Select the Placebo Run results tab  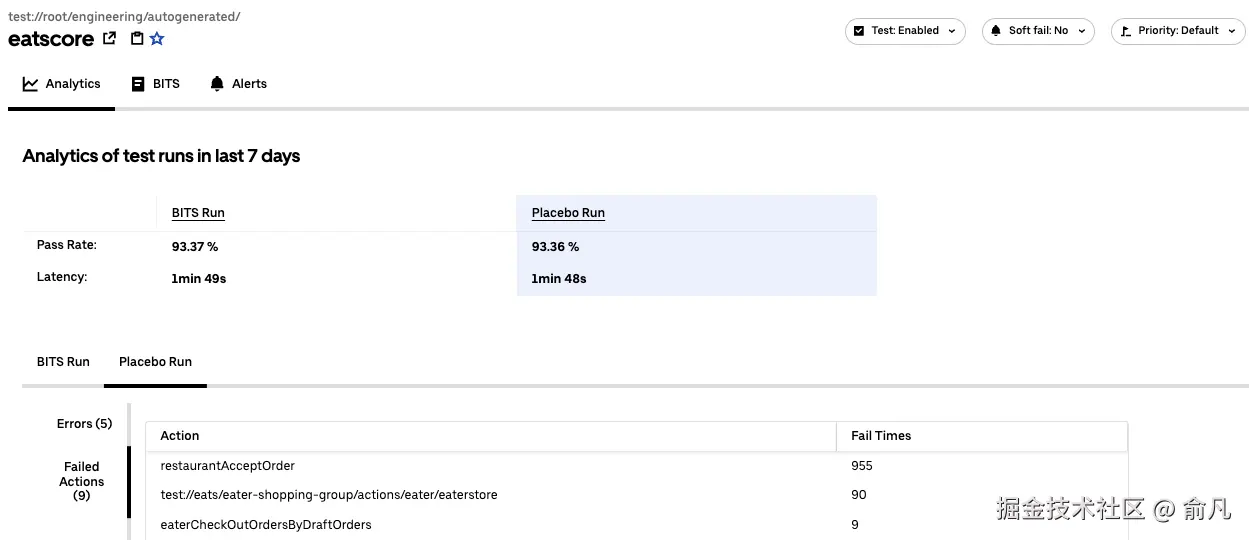point(155,362)
